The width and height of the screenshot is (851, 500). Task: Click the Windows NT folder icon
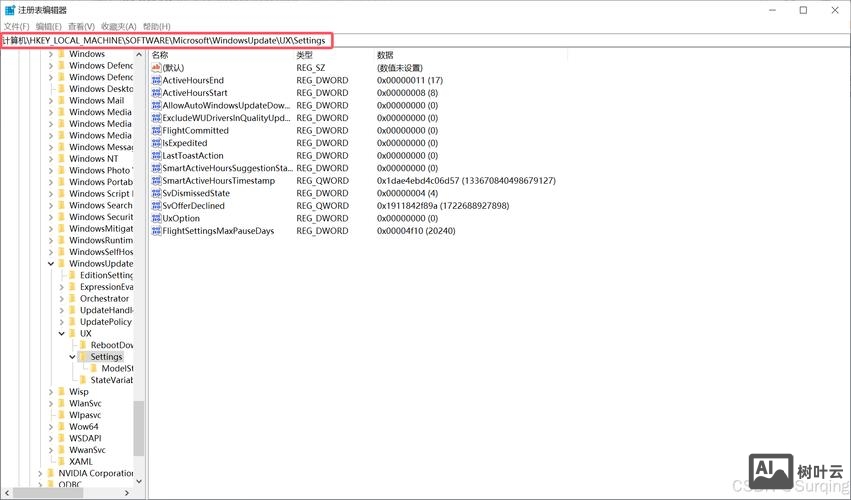pos(60,159)
